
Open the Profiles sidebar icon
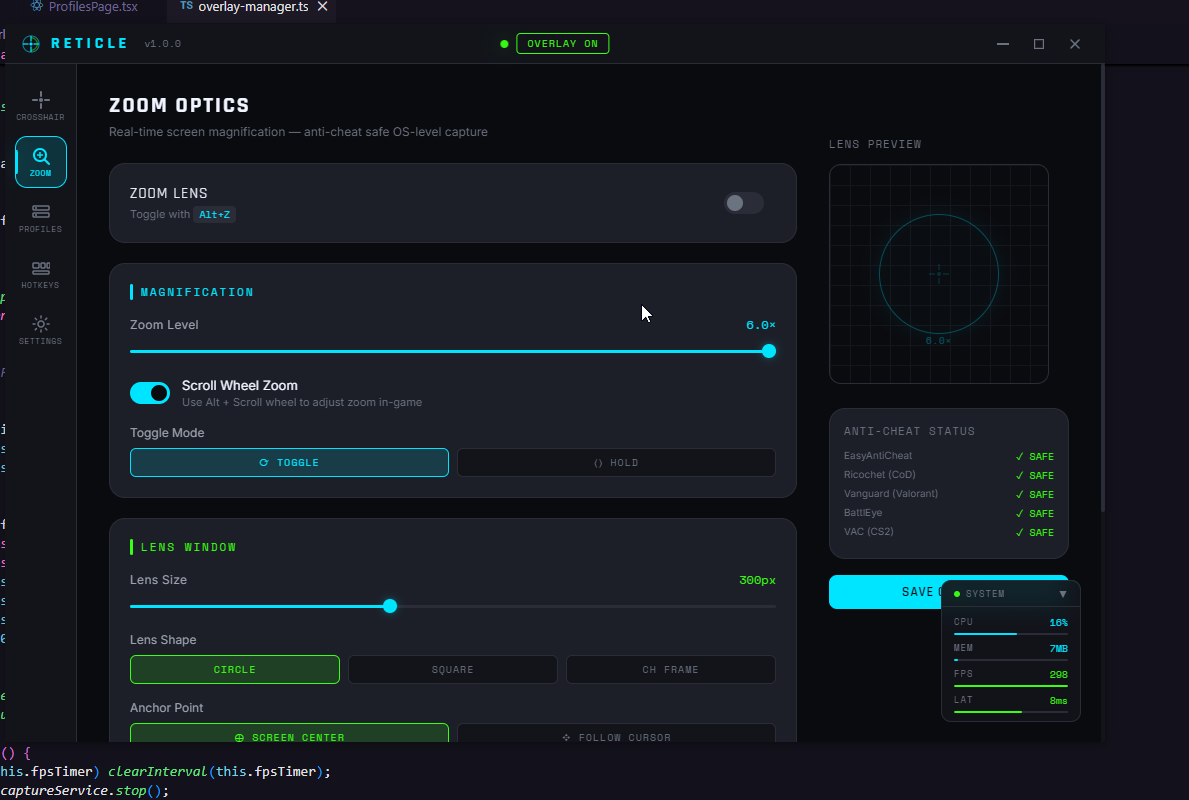pos(40,218)
